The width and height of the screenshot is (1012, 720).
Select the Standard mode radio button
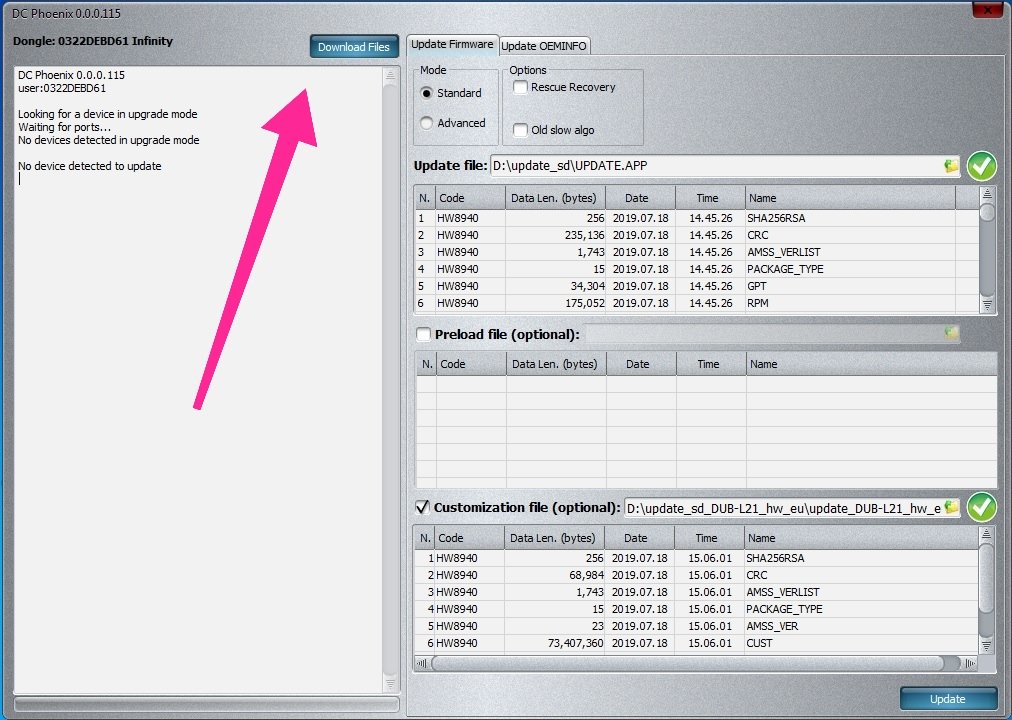427,93
